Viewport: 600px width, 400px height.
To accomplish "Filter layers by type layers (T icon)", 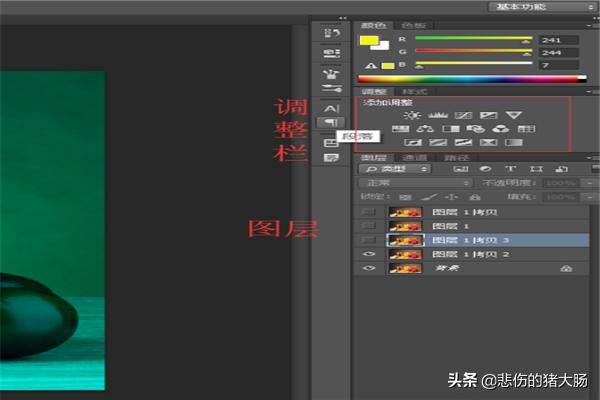I will coord(510,169).
